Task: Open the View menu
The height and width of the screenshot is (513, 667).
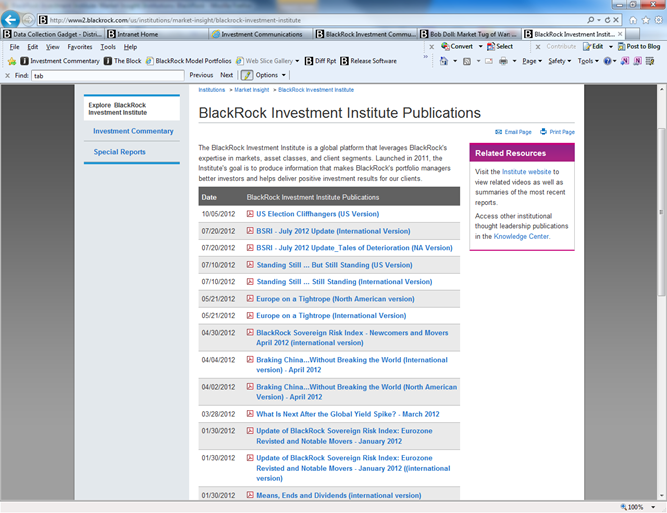Action: (53, 47)
